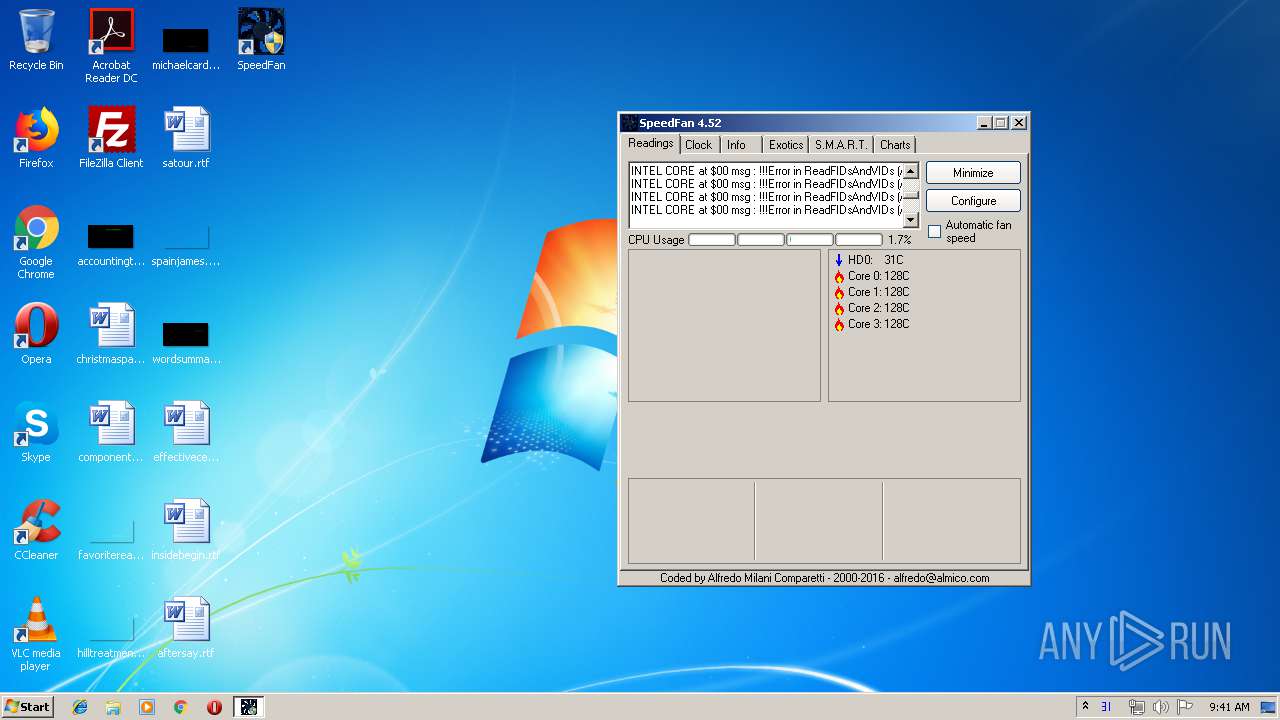Click the Core 0: 128C reading

[871, 276]
